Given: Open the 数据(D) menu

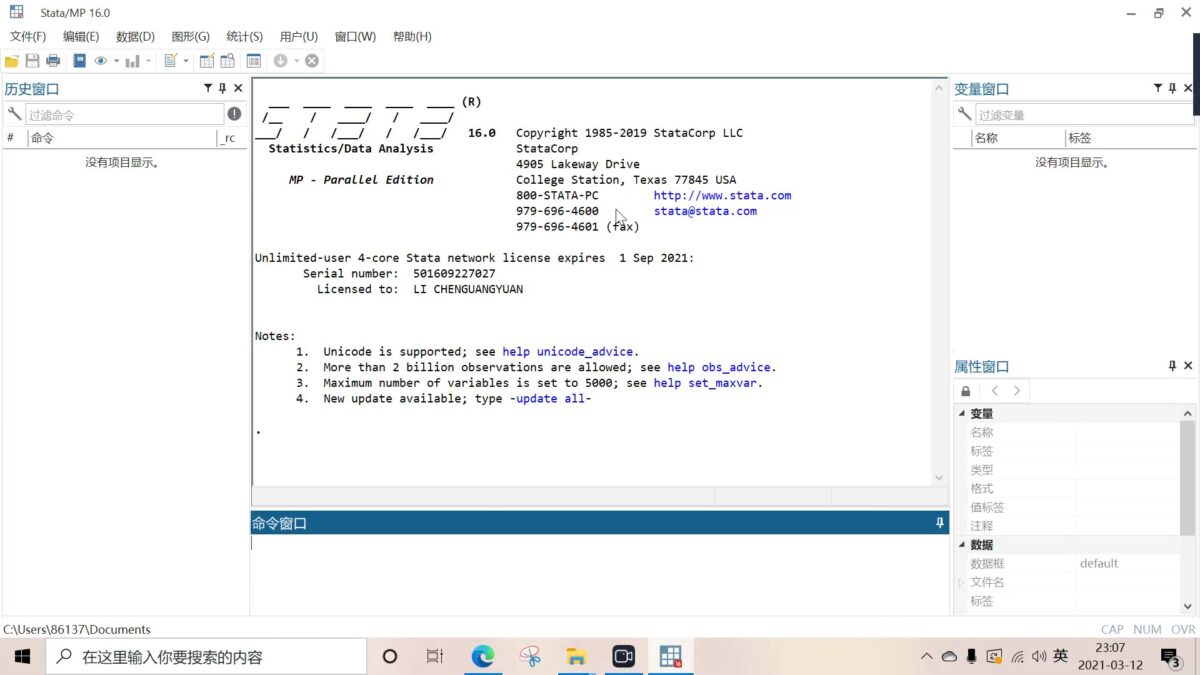Looking at the screenshot, I should pyautogui.click(x=135, y=36).
